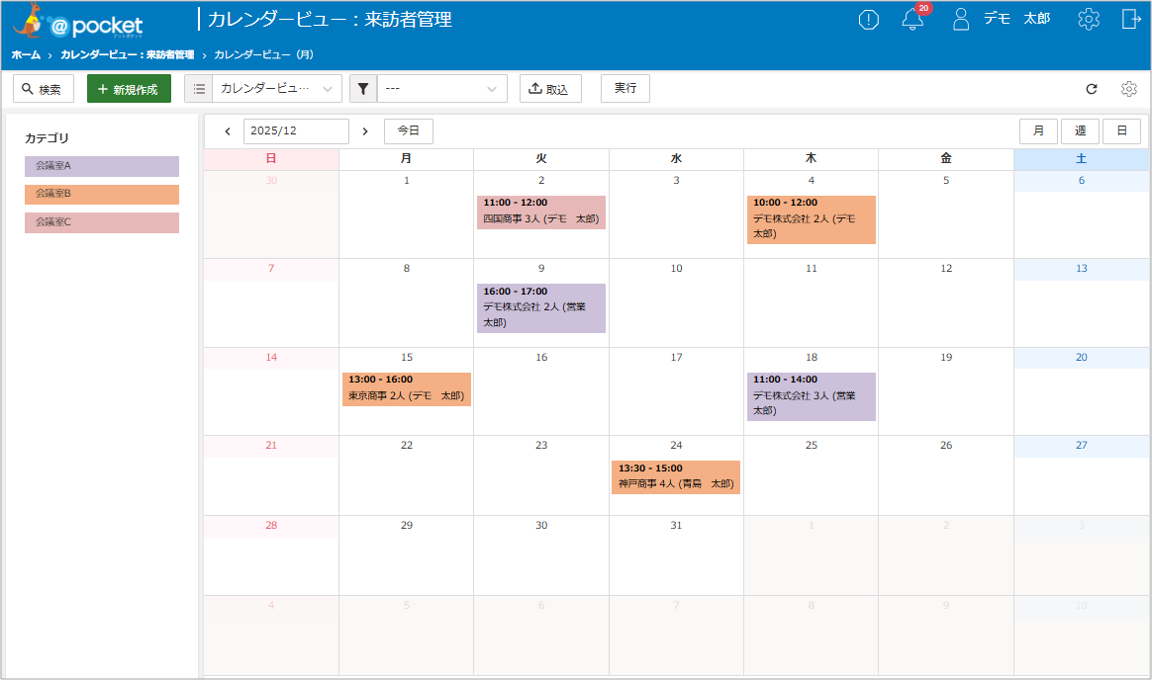The width and height of the screenshot is (1152, 680).
Task: Click the 新規作成 button
Action: (129, 89)
